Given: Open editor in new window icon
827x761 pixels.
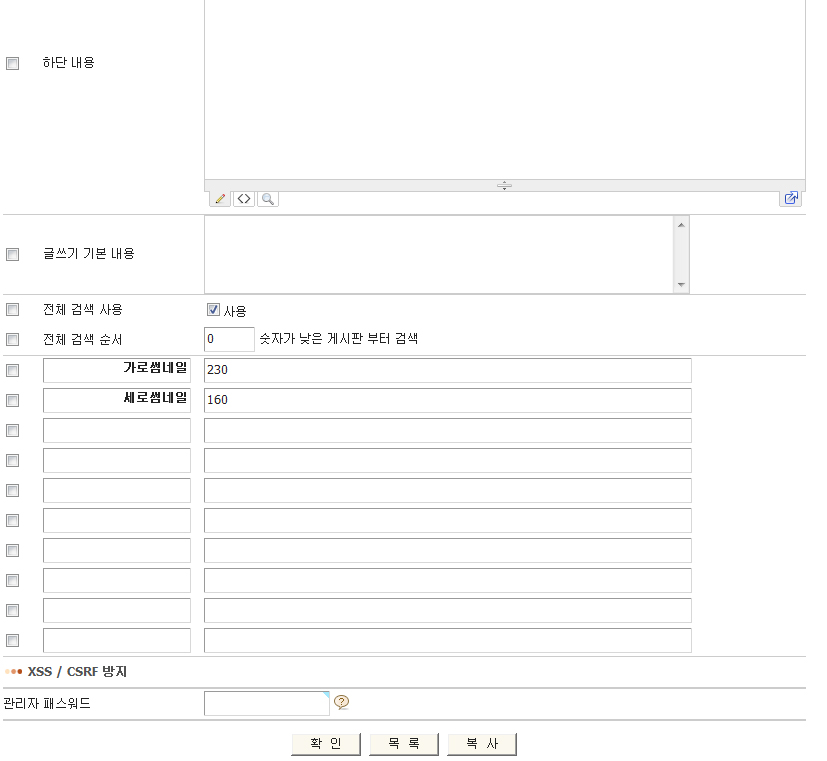Looking at the screenshot, I should tap(791, 199).
